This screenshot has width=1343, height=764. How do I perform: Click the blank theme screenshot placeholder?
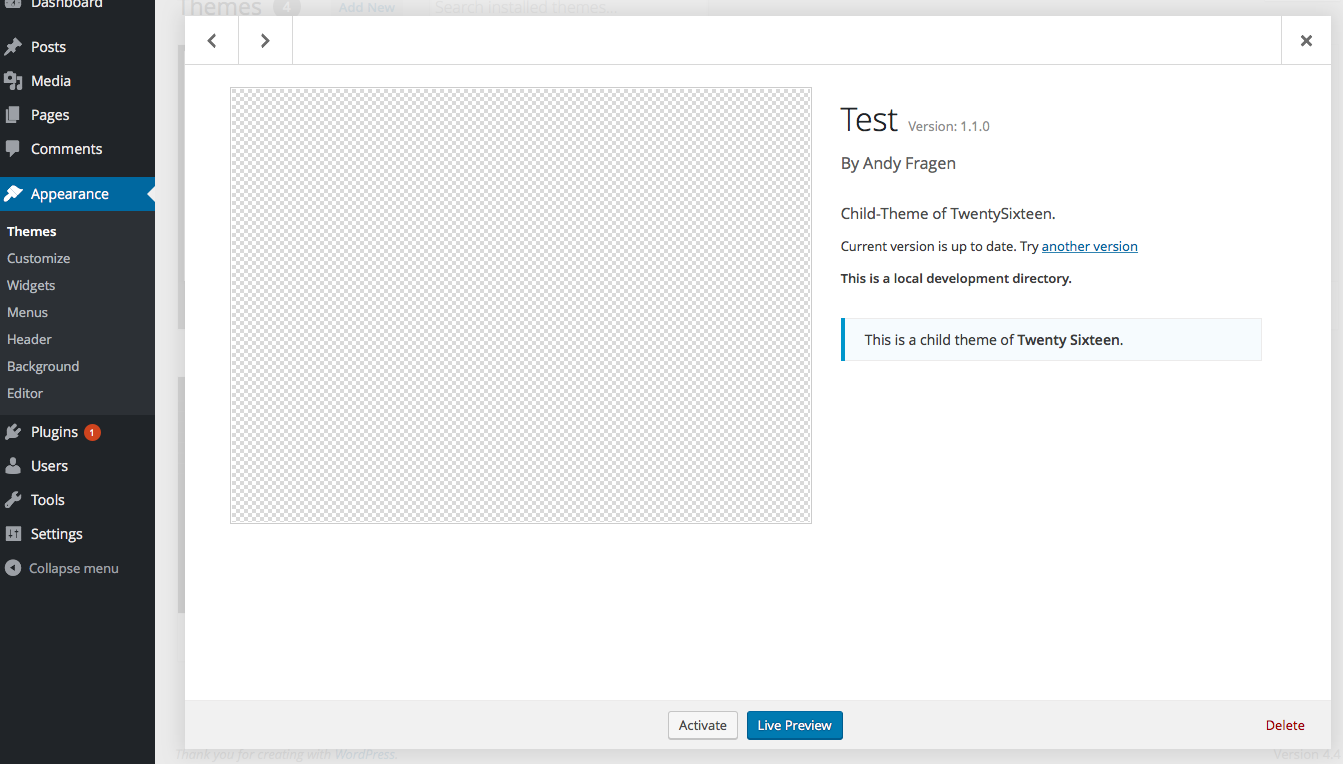point(521,305)
